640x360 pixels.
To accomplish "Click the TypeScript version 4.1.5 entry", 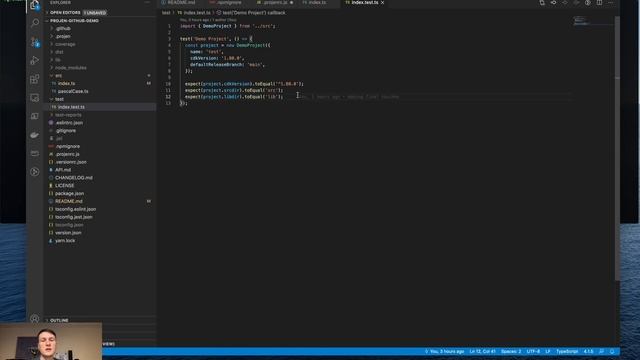I will pyautogui.click(x=588, y=351).
